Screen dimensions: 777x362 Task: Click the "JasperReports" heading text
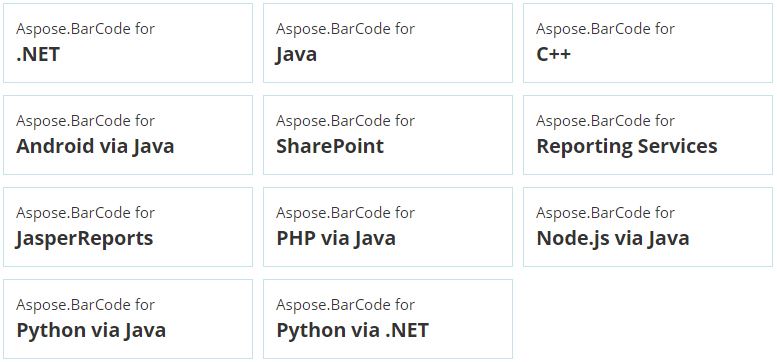[x=85, y=239]
